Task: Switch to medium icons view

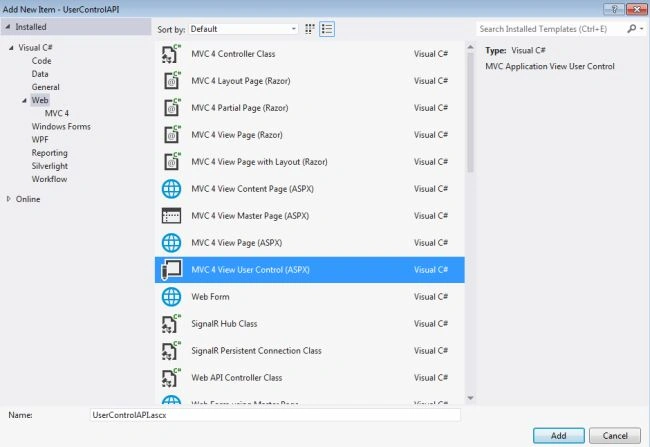Action: [310, 29]
